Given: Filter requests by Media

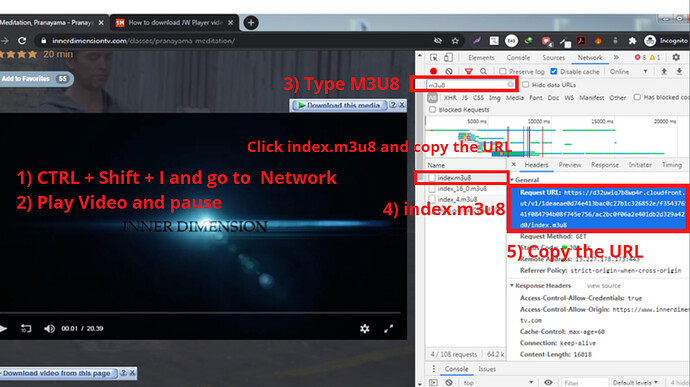Looking at the screenshot, I should click(515, 98).
